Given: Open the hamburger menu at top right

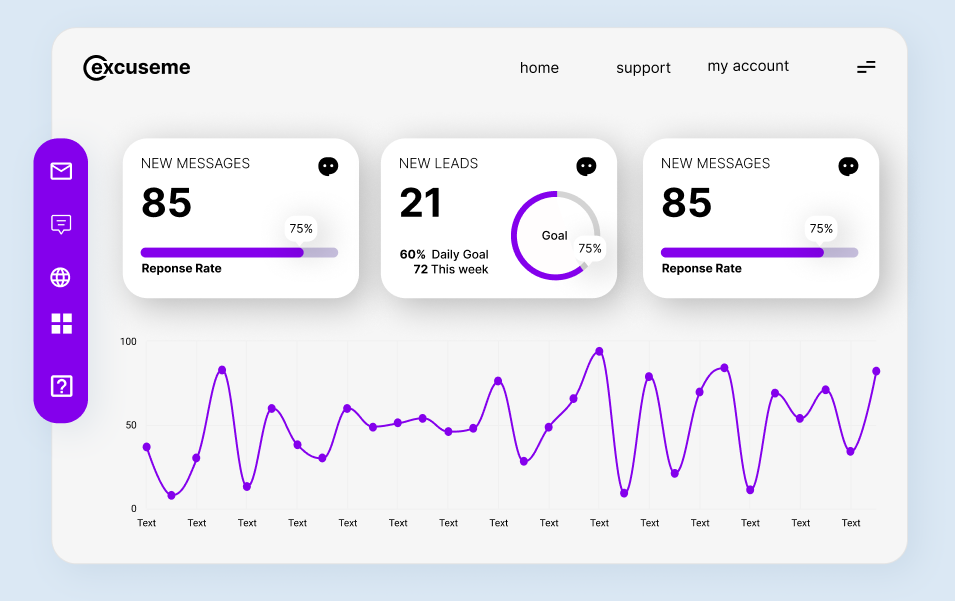Looking at the screenshot, I should pyautogui.click(x=866, y=67).
